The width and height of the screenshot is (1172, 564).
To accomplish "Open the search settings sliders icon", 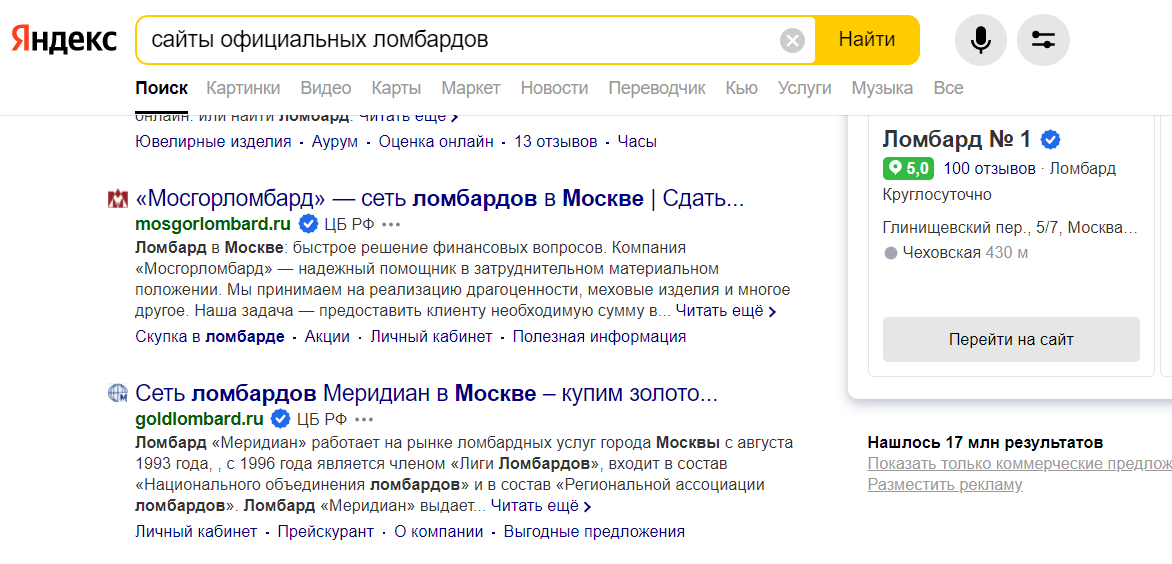I will [x=1043, y=40].
